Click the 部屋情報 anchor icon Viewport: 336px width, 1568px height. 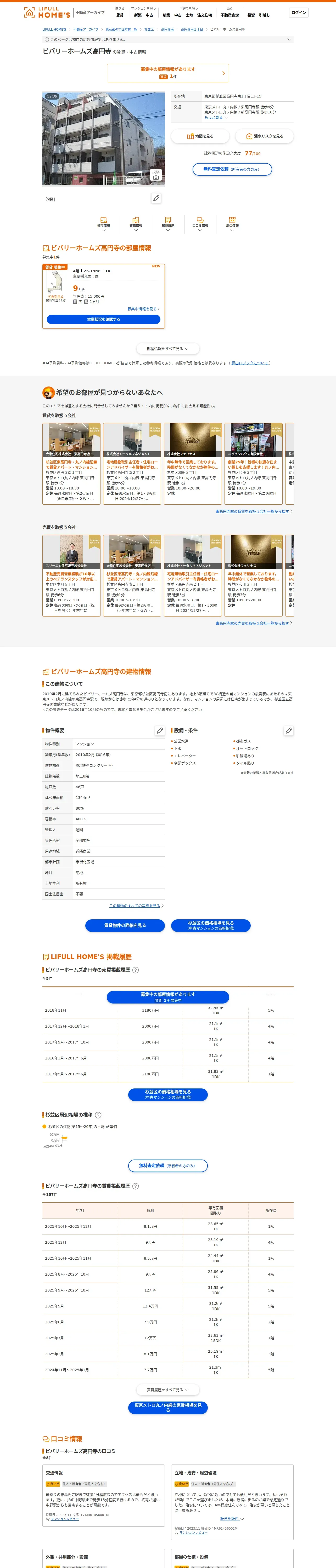104,220
